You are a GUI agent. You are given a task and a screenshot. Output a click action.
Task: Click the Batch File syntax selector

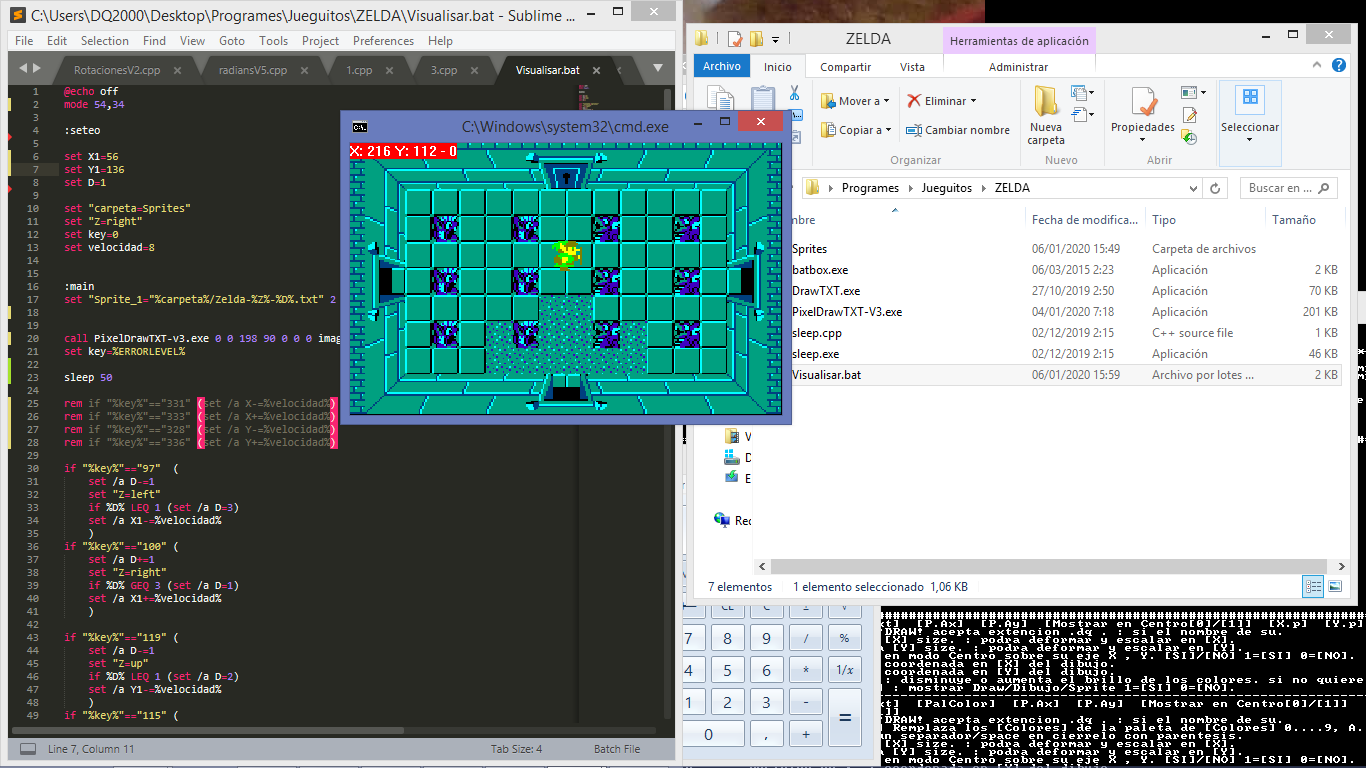tap(617, 749)
